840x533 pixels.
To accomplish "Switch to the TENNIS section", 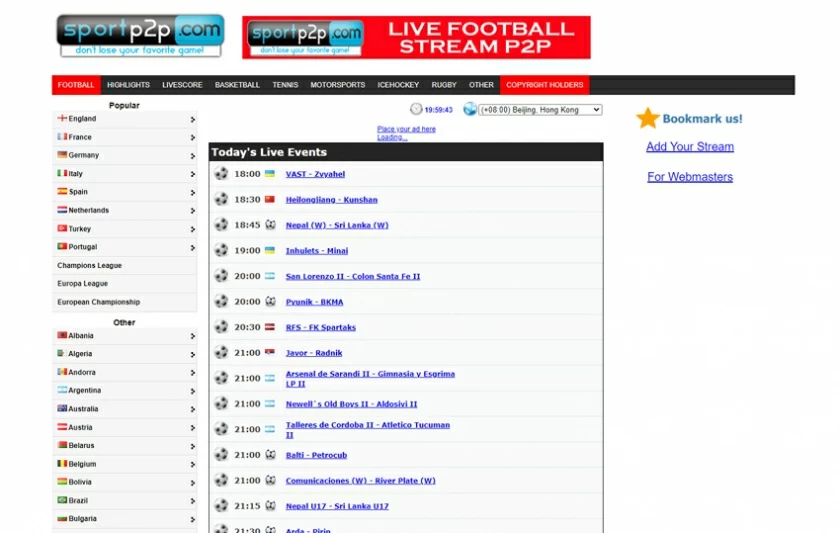I will (x=285, y=85).
